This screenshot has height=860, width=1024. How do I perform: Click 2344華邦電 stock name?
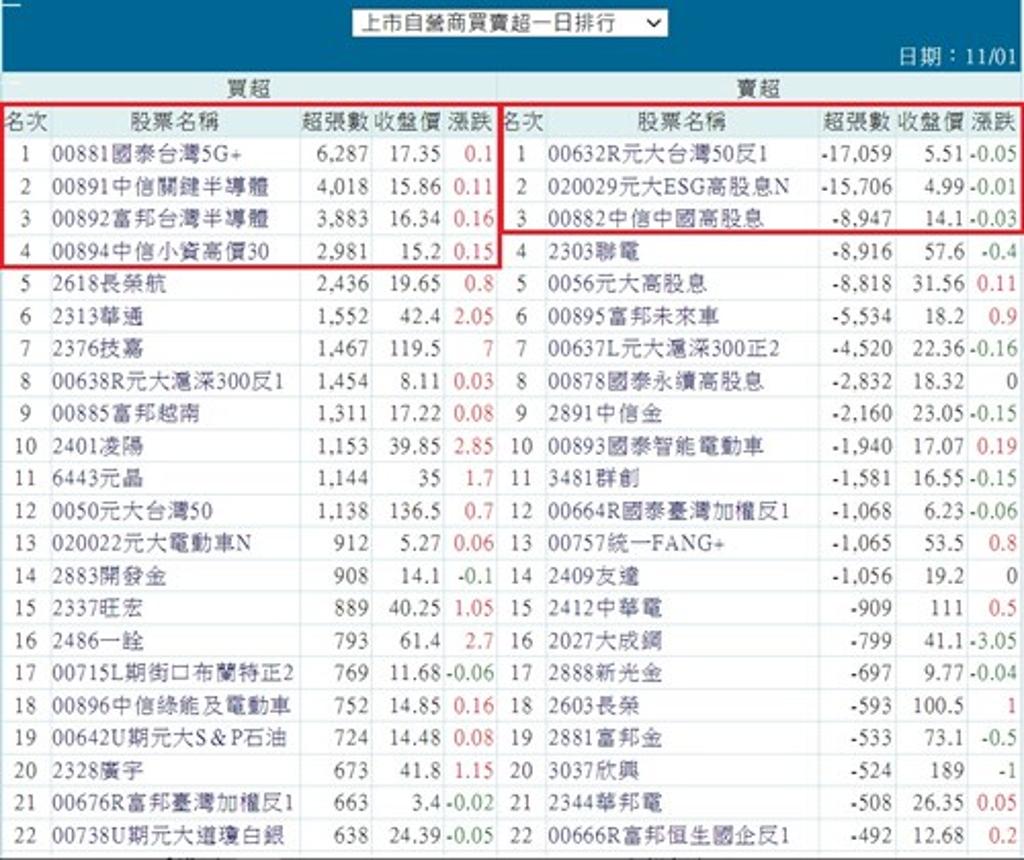click(605, 803)
